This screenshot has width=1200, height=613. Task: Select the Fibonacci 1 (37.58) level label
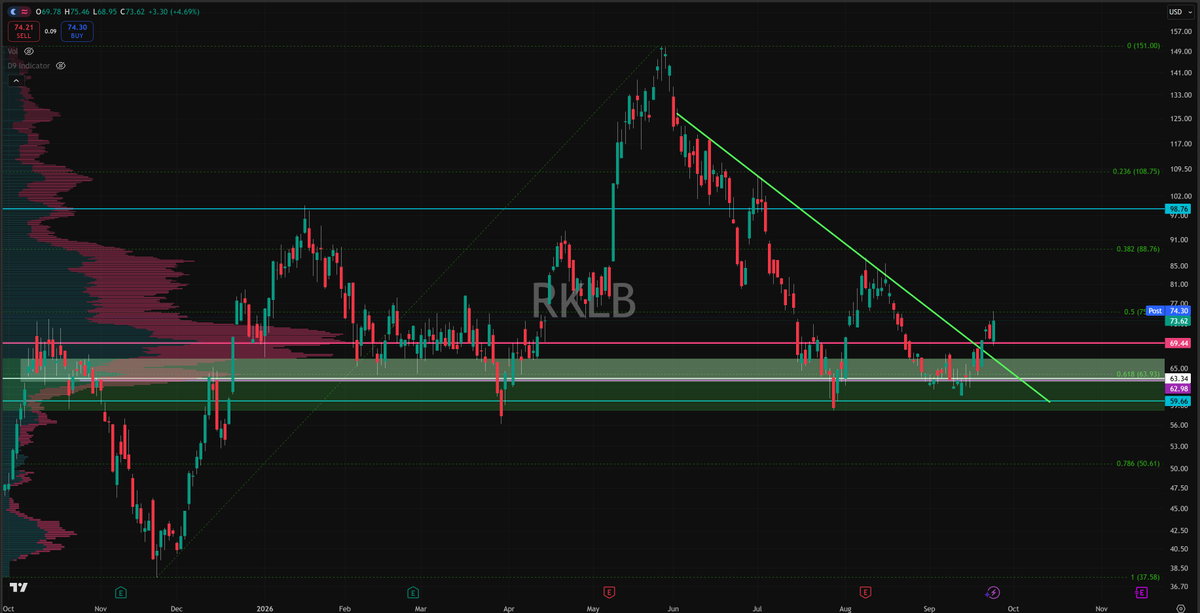(x=1144, y=577)
